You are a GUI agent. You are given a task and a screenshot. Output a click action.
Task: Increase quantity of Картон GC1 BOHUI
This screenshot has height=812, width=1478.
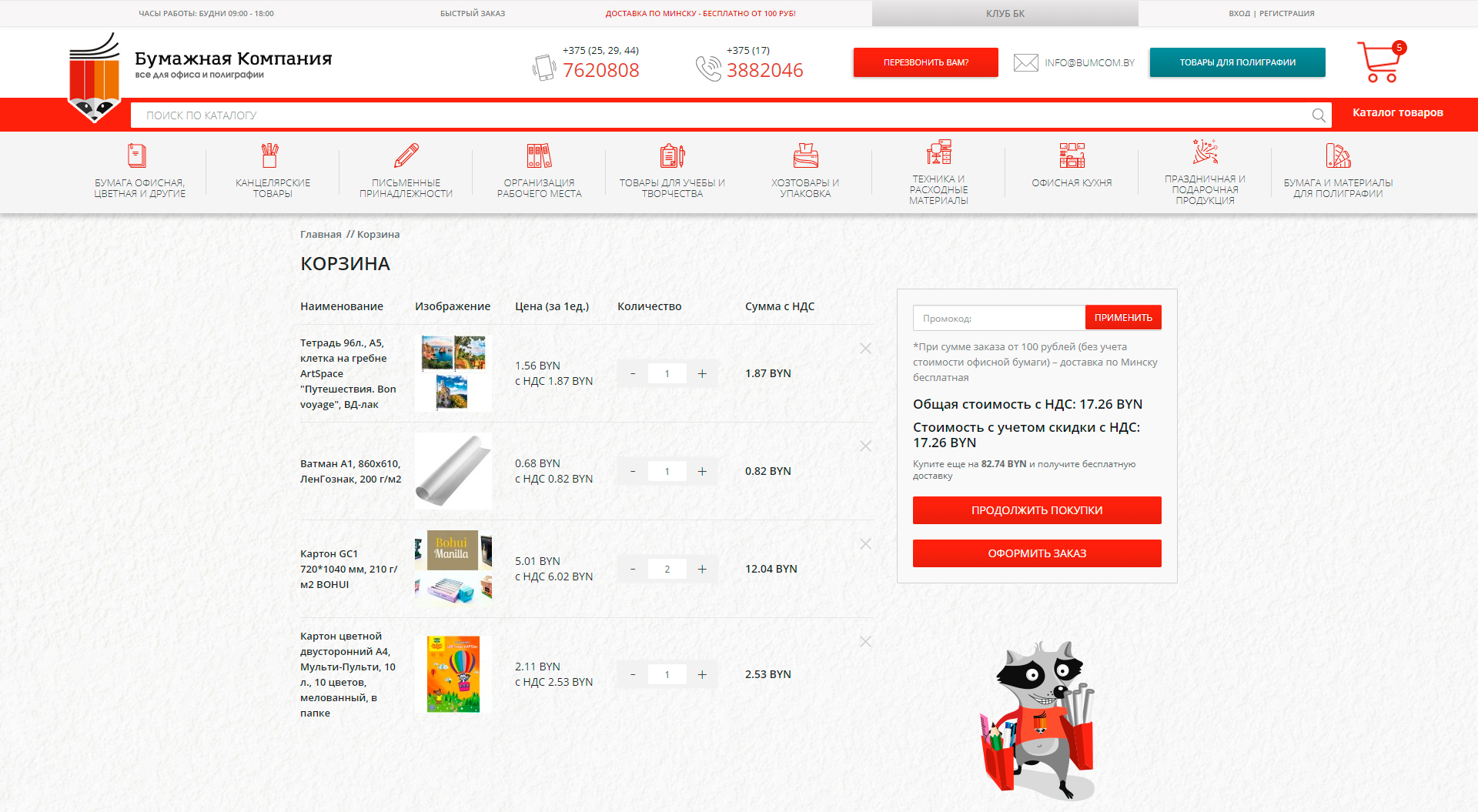[702, 569]
